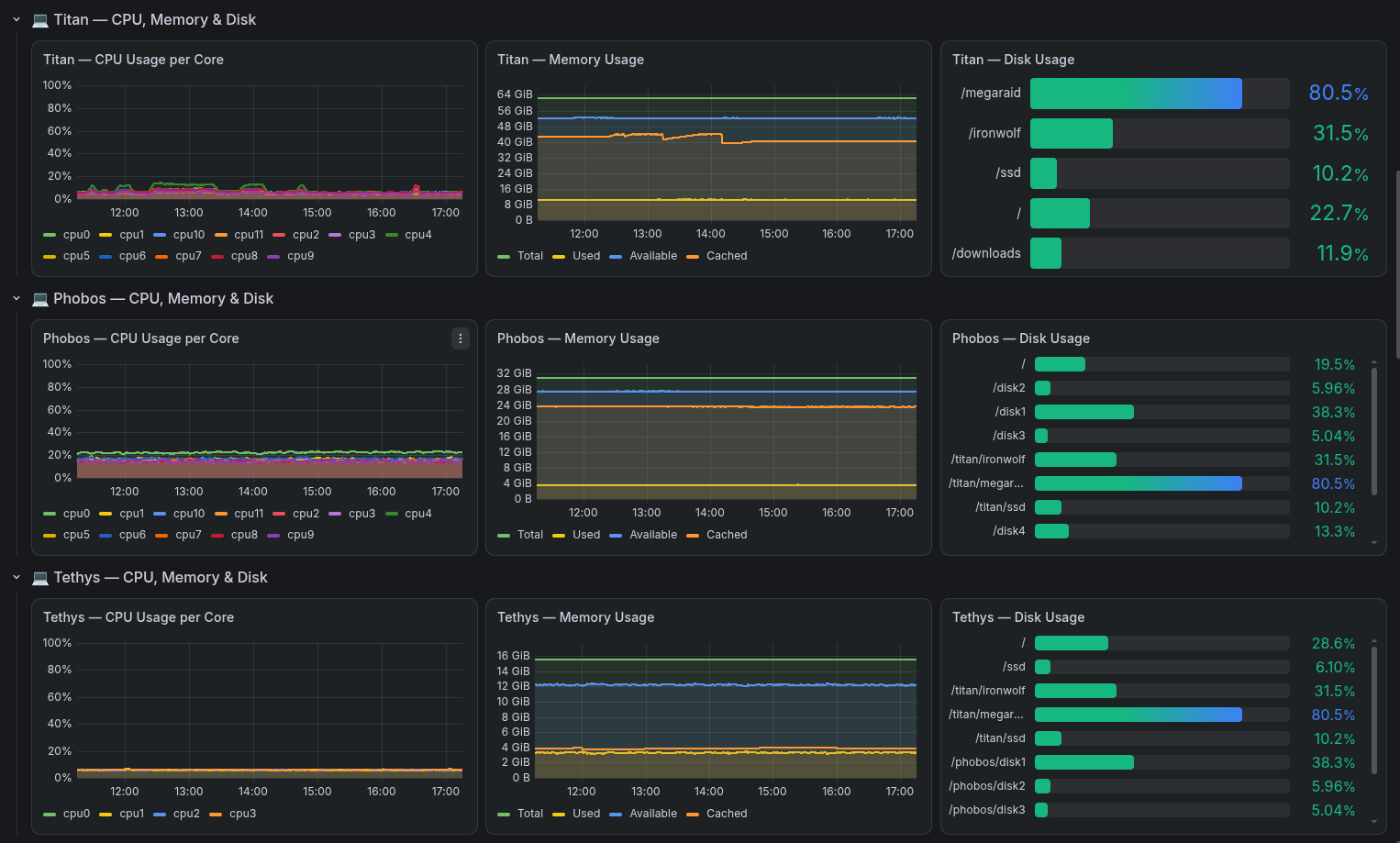Click the laptop icon in the Titan row header
The height and width of the screenshot is (843, 1400).
point(40,19)
